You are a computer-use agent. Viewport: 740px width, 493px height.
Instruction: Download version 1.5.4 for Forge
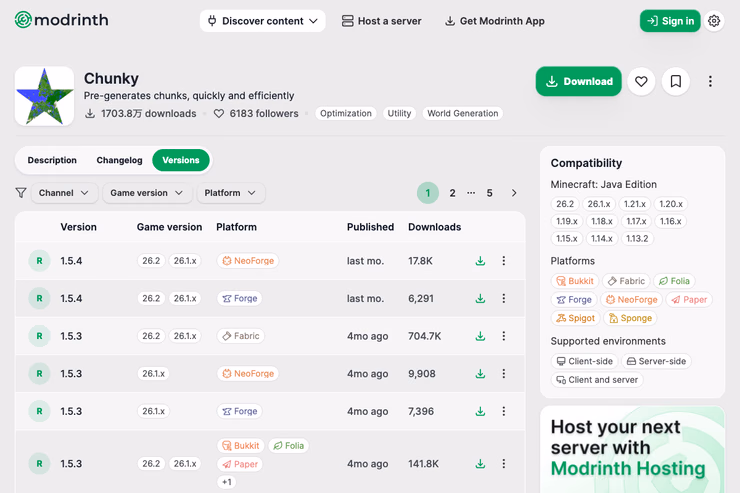pyautogui.click(x=480, y=299)
